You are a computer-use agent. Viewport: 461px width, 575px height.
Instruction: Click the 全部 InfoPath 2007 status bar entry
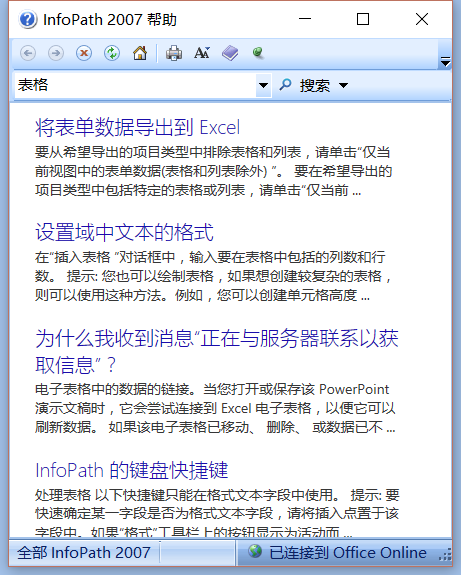point(84,552)
